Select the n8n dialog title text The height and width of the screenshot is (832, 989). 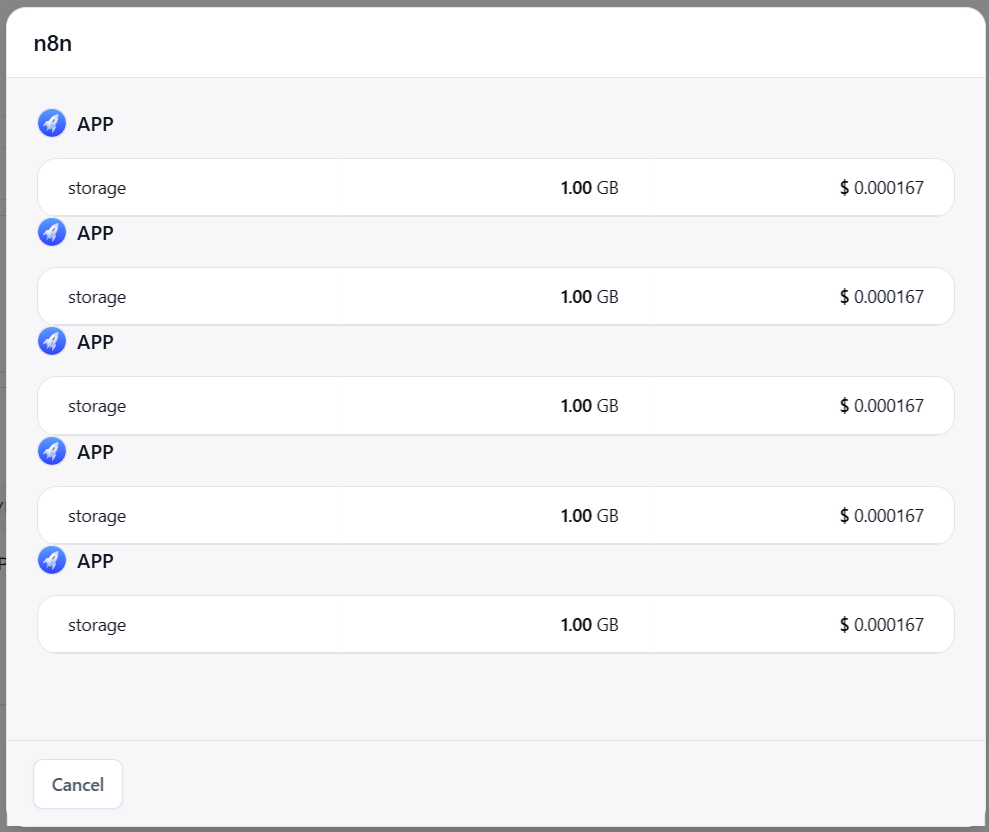[x=52, y=44]
